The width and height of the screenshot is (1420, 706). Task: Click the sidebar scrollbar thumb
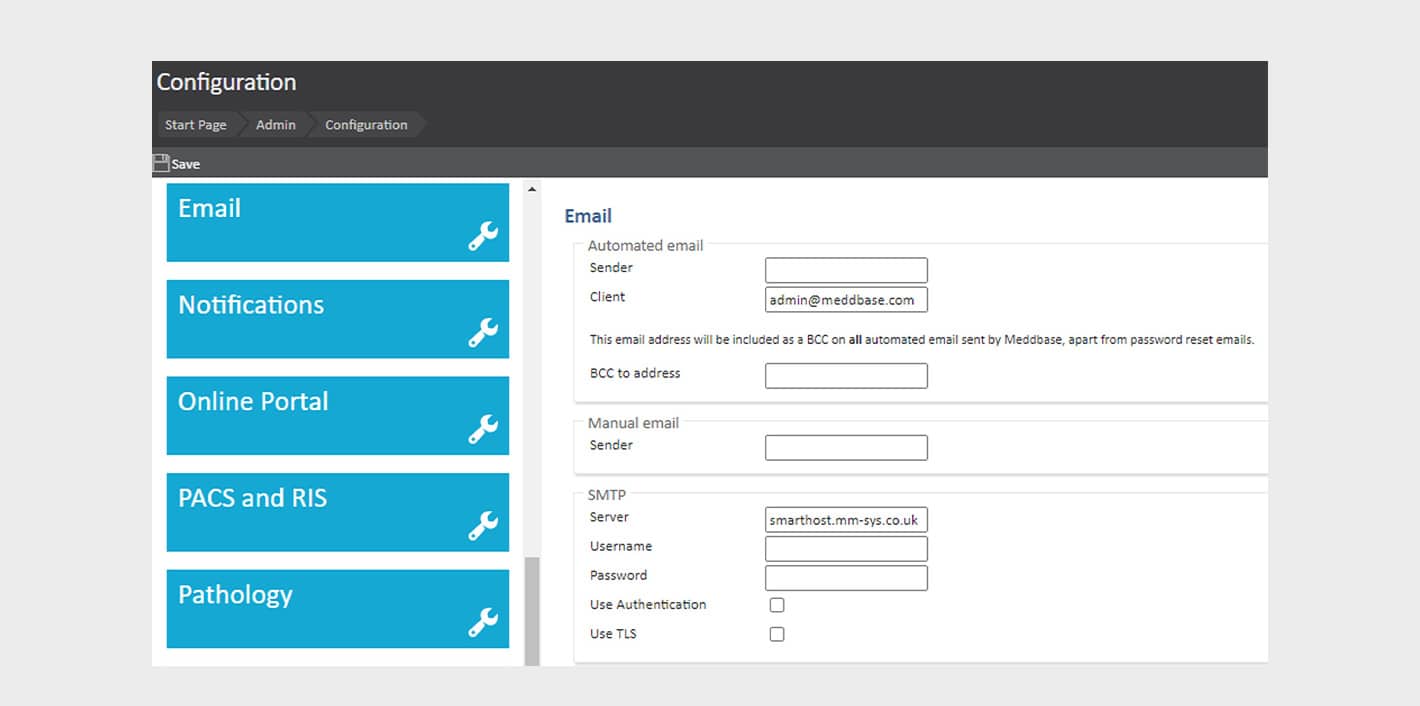point(532,610)
